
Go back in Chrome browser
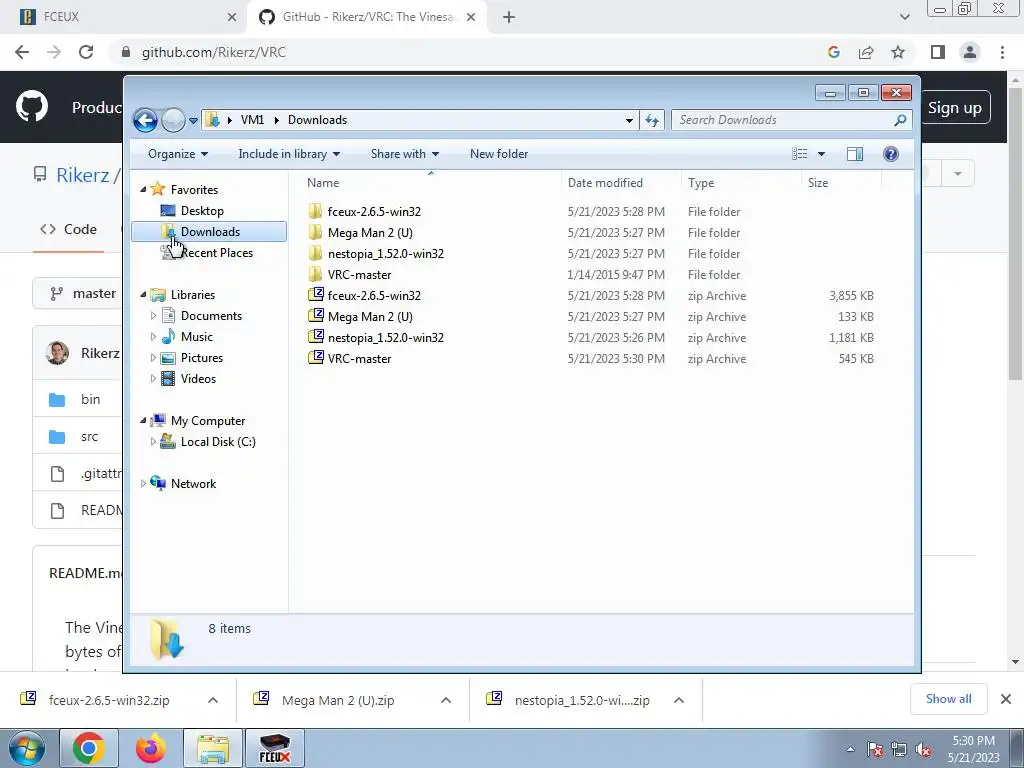tap(22, 52)
